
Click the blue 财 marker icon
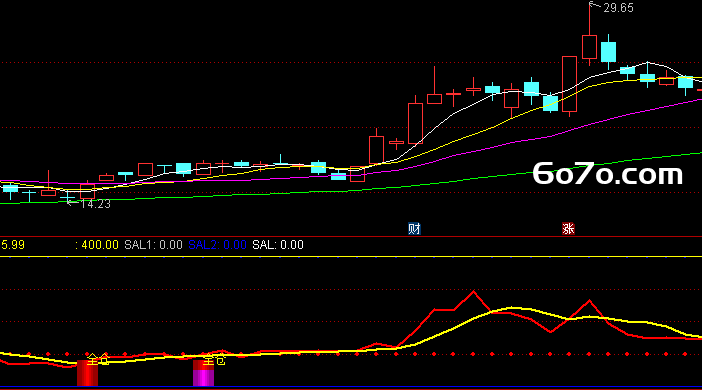pos(414,229)
